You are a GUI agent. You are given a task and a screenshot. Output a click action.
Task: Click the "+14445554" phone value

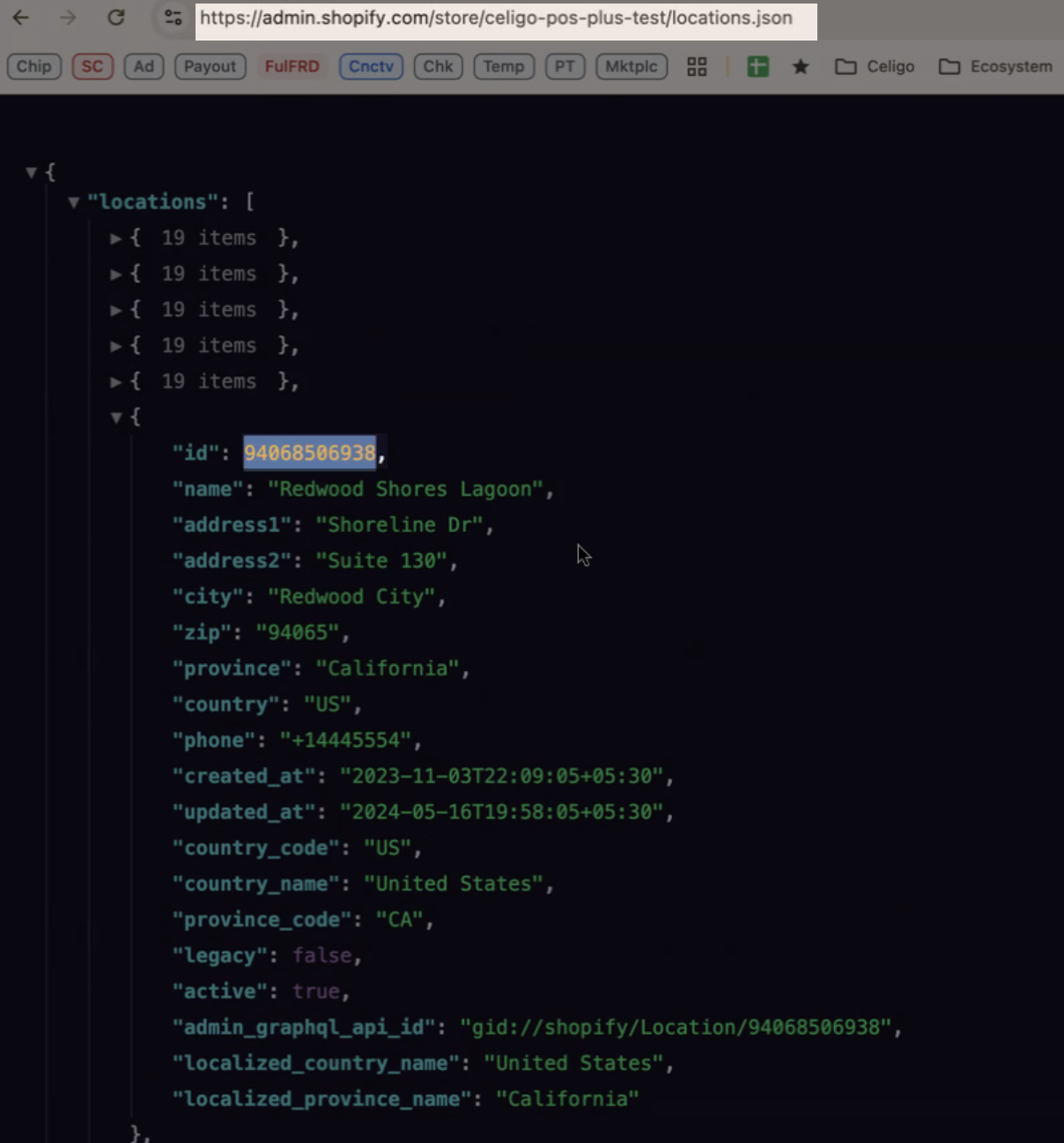point(346,741)
